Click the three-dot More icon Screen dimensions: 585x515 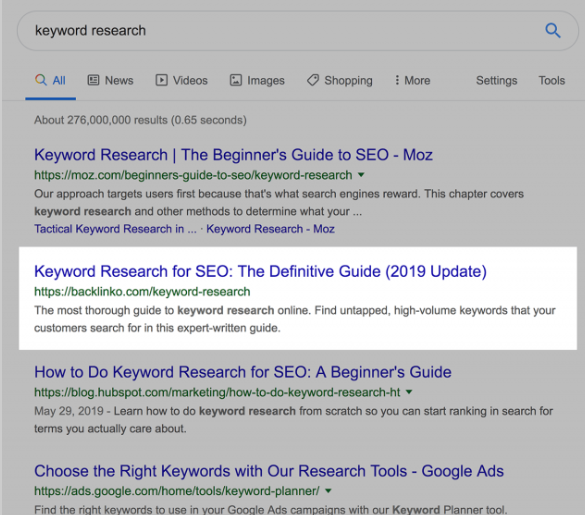click(x=397, y=80)
